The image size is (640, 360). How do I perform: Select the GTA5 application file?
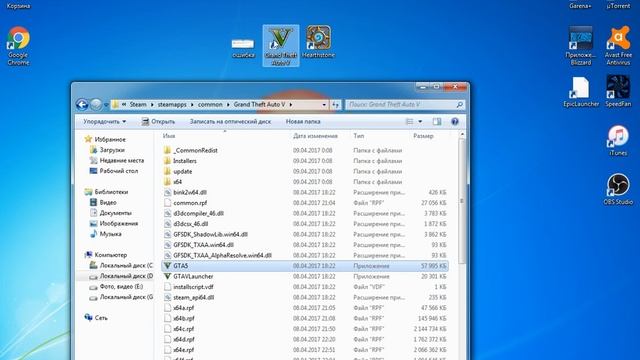[304, 266]
